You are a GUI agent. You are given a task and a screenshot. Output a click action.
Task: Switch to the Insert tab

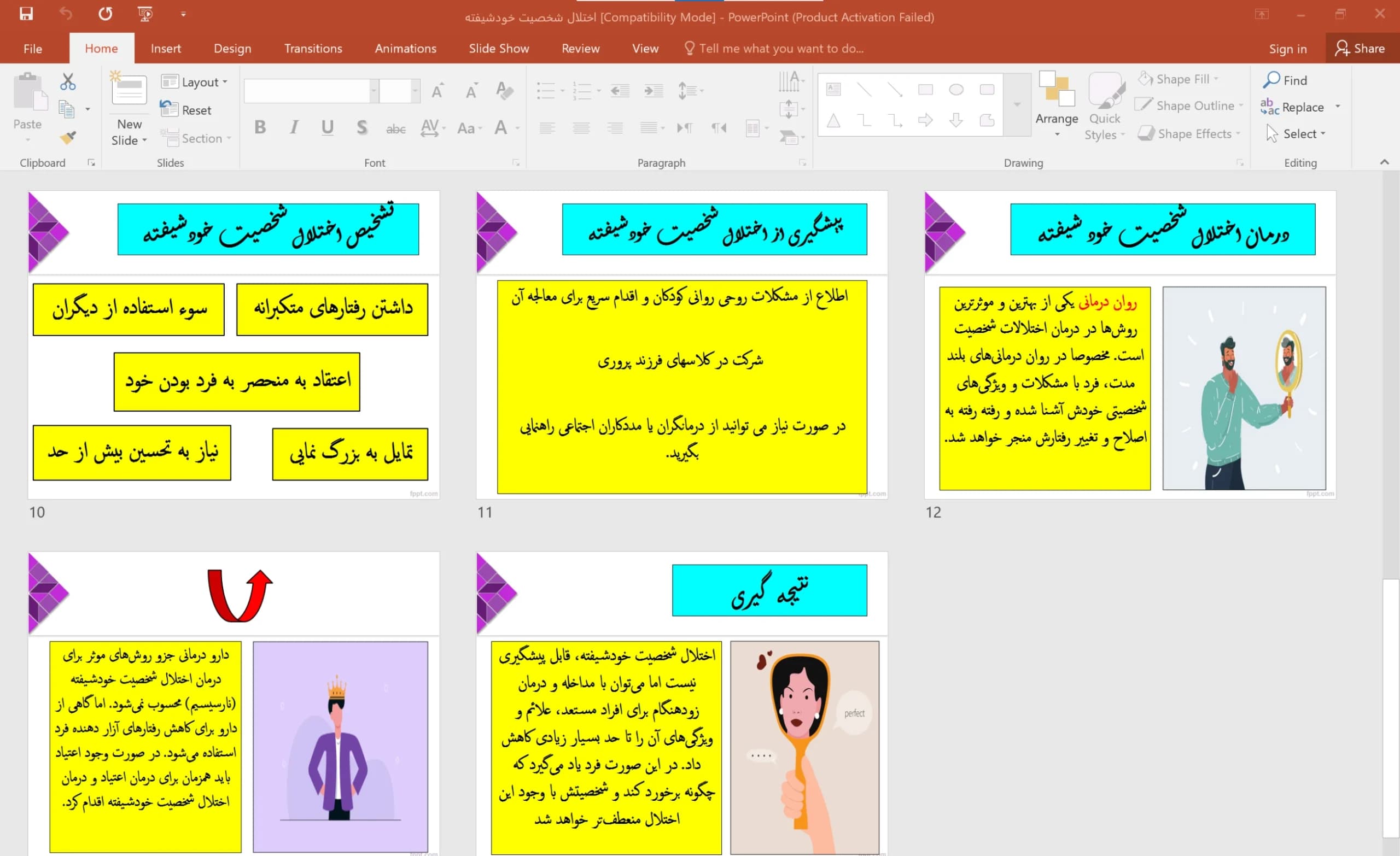click(x=166, y=49)
